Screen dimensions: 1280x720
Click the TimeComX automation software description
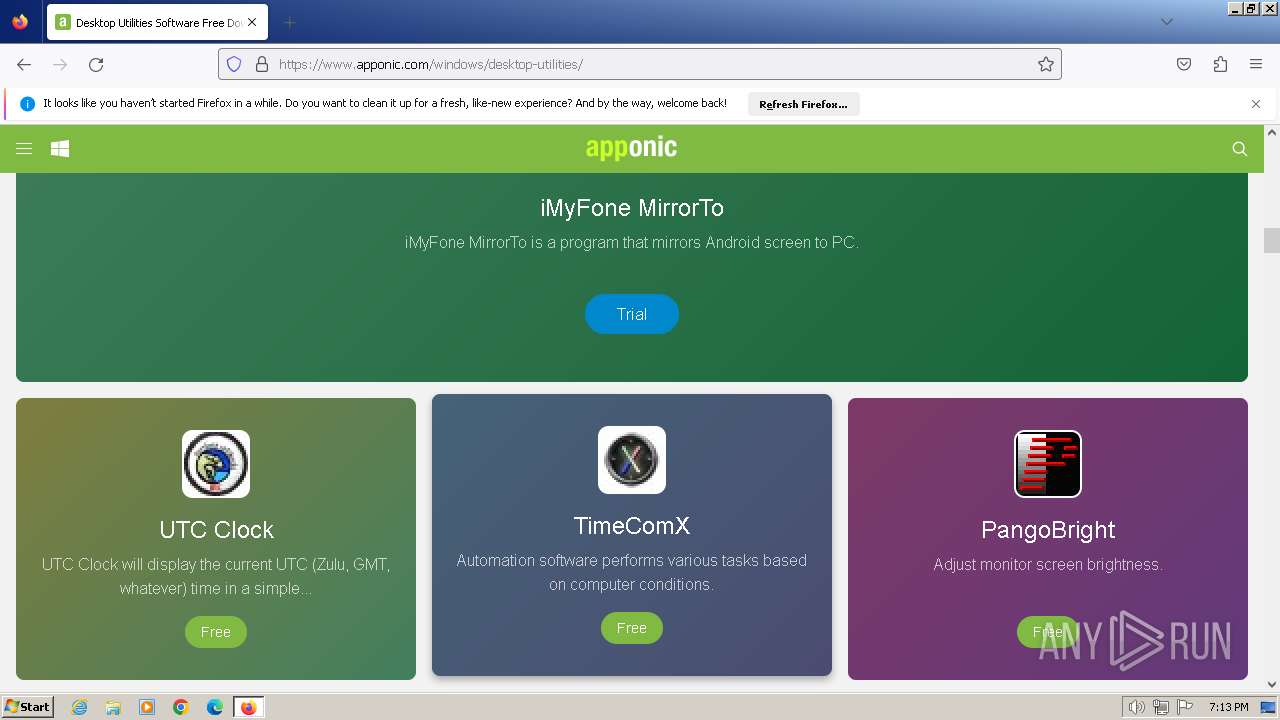pyautogui.click(x=632, y=572)
